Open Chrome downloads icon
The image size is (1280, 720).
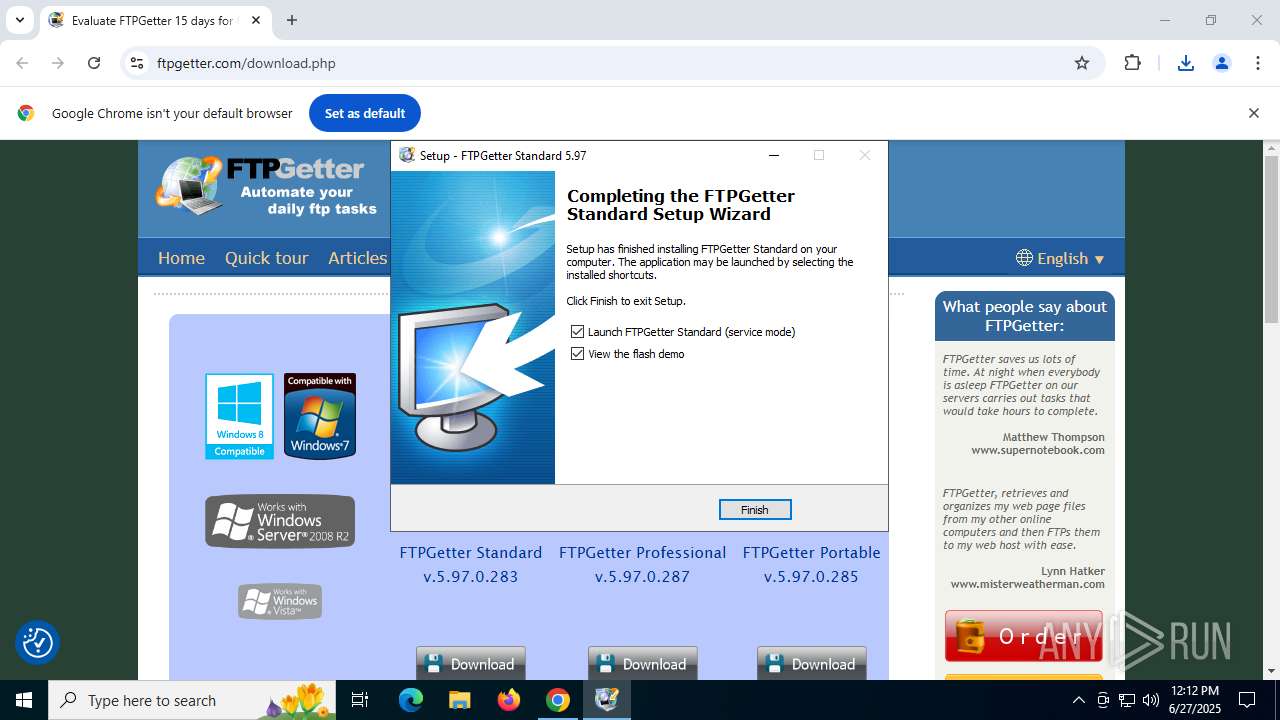coord(1186,63)
